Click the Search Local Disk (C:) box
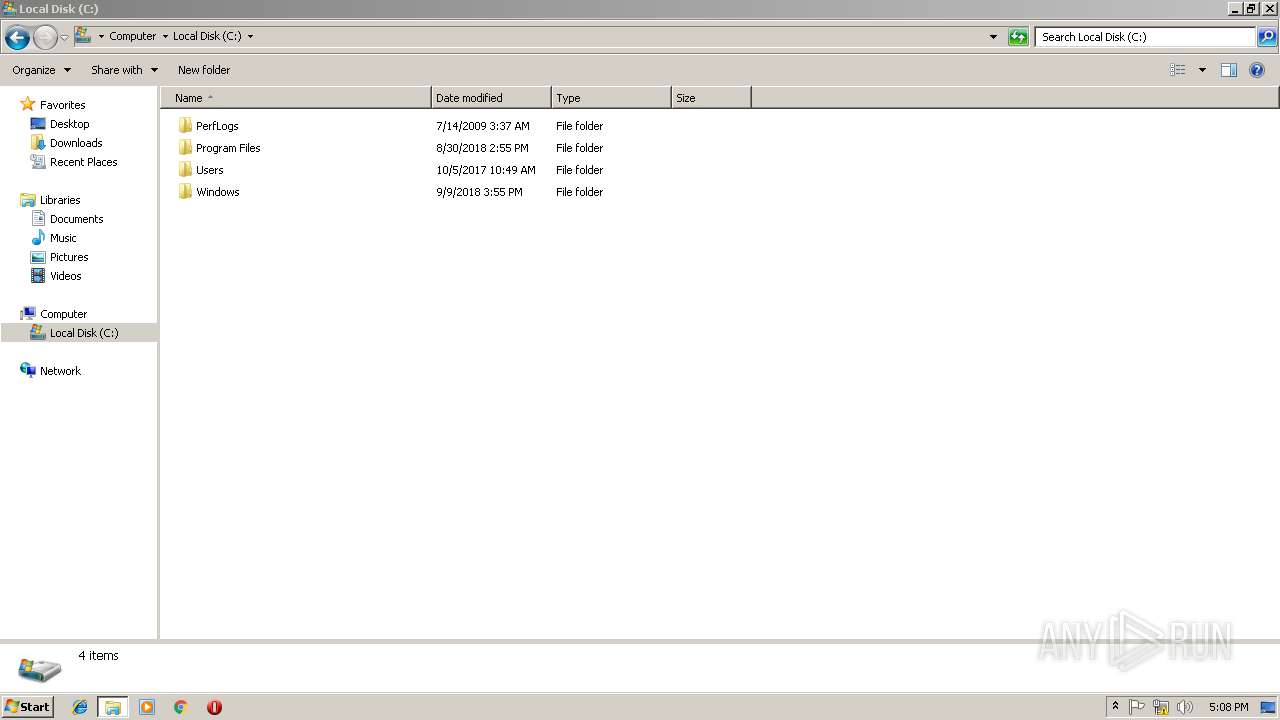 pyautogui.click(x=1145, y=37)
